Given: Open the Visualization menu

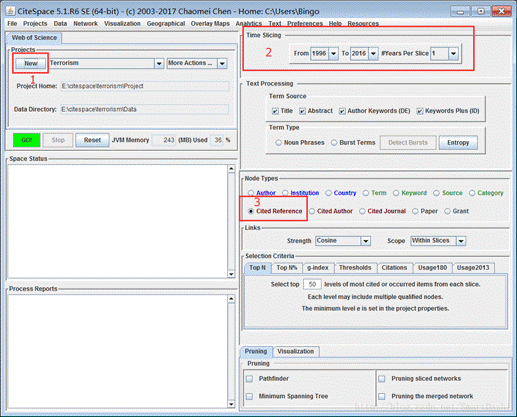Looking at the screenshot, I should click(x=122, y=24).
